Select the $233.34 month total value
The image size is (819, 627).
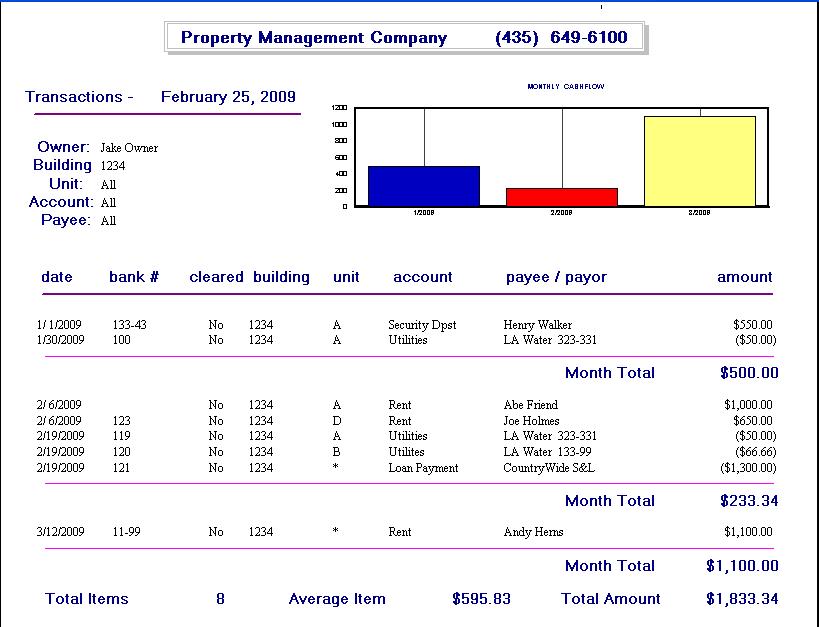(748, 501)
